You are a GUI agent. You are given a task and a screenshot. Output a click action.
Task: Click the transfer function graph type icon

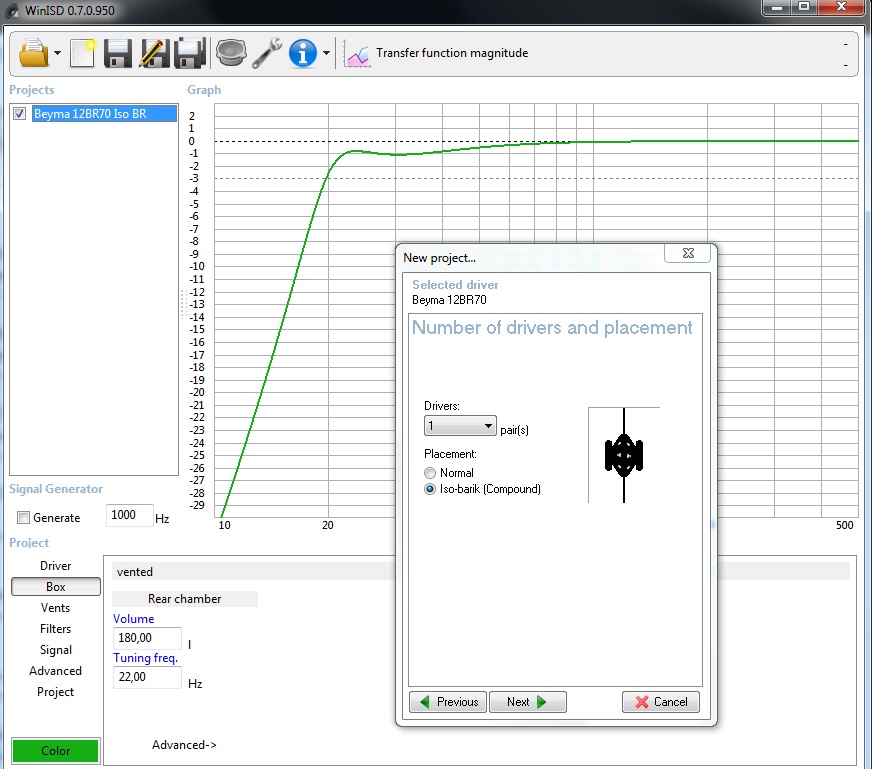(x=357, y=56)
